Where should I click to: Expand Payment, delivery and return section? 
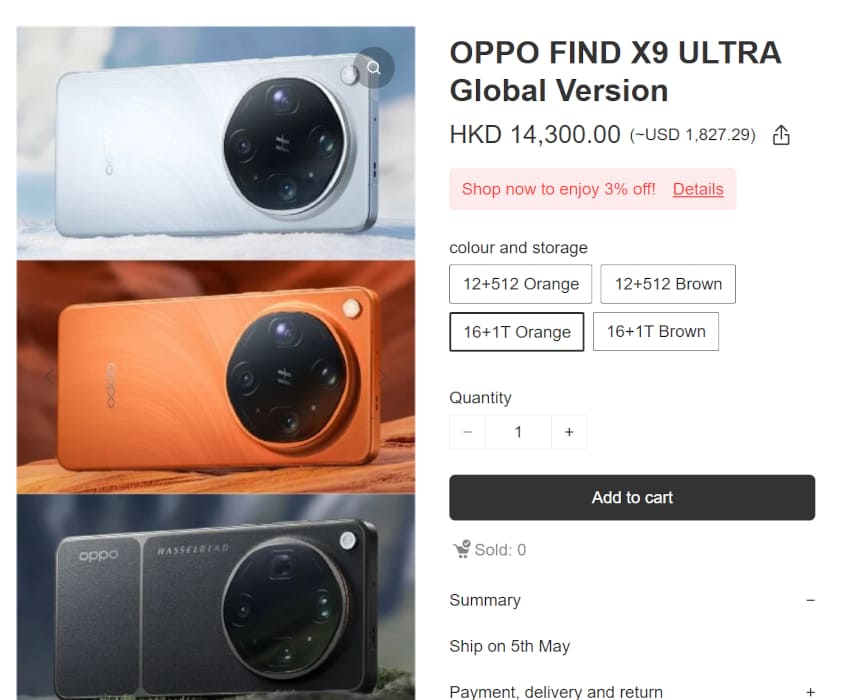(x=810, y=692)
